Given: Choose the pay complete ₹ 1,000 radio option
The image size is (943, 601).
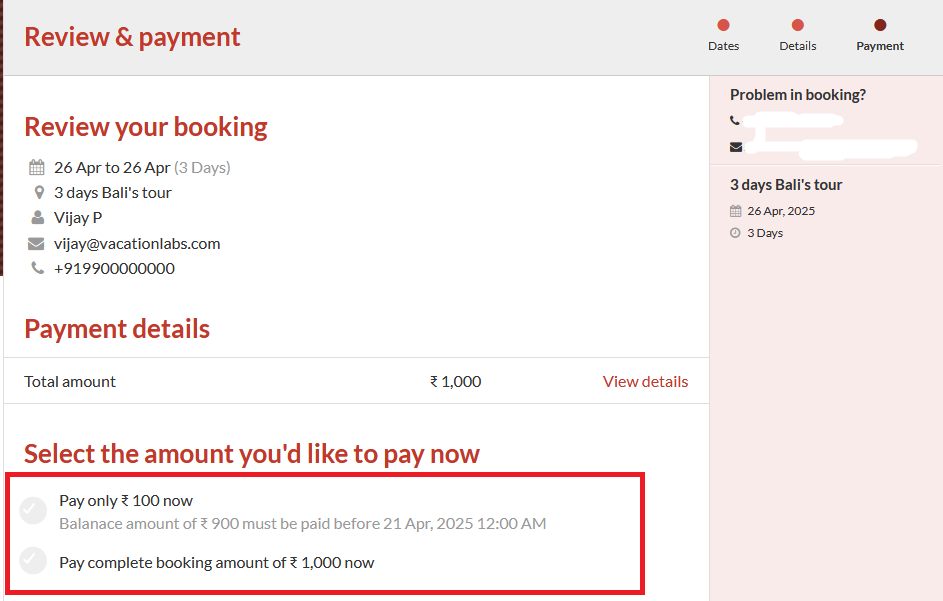Looking at the screenshot, I should pos(34,561).
